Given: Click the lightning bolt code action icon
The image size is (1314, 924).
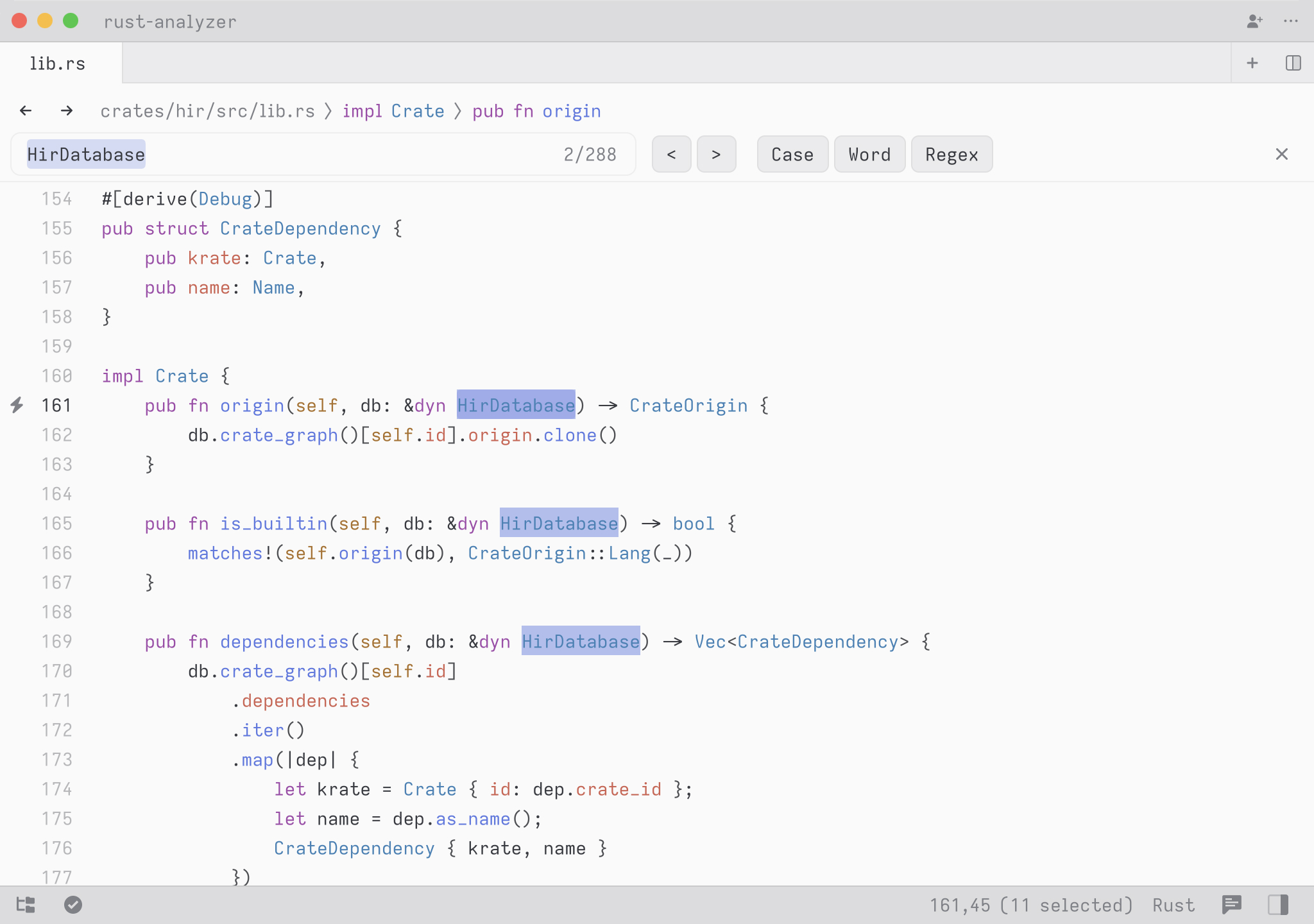Looking at the screenshot, I should tap(17, 405).
